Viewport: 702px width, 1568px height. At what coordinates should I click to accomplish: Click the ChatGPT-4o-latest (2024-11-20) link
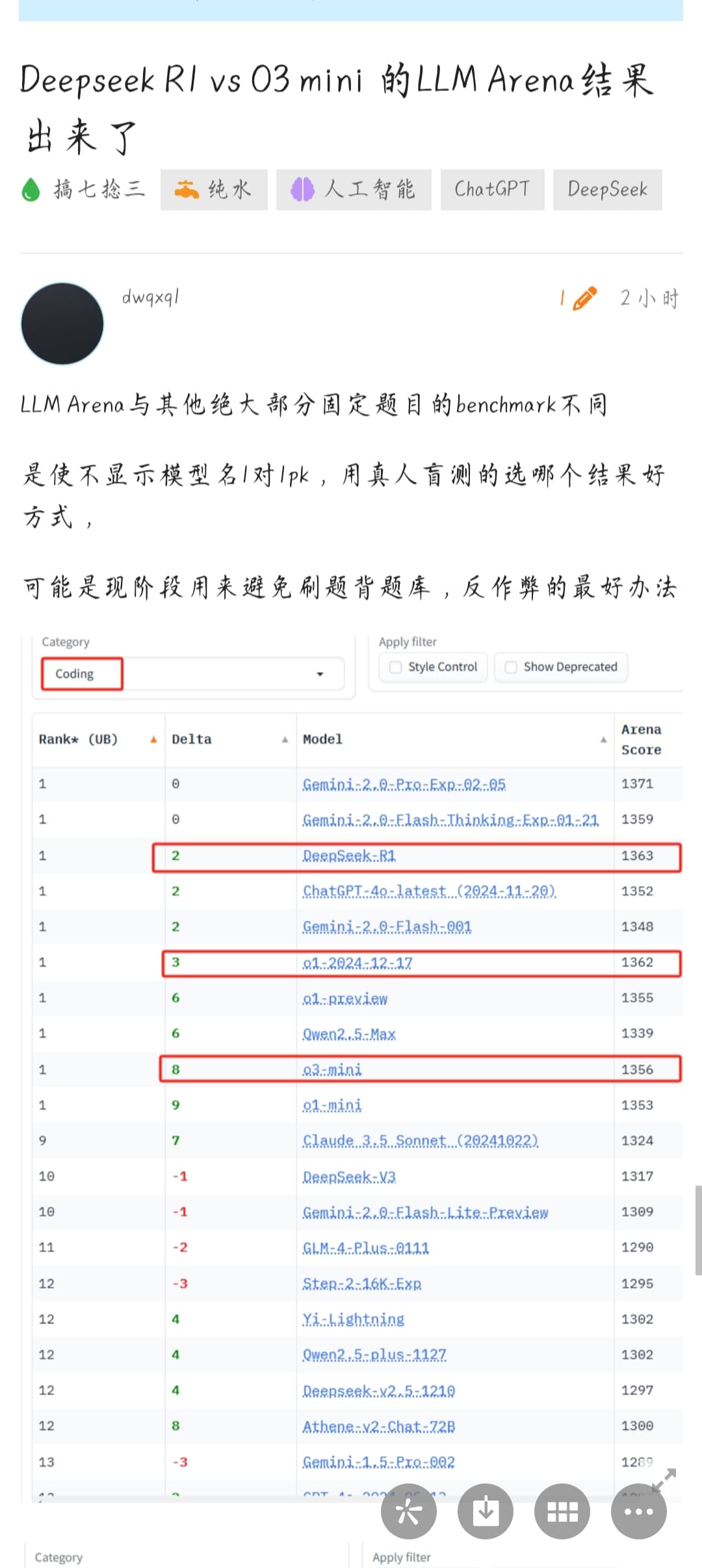point(429,891)
